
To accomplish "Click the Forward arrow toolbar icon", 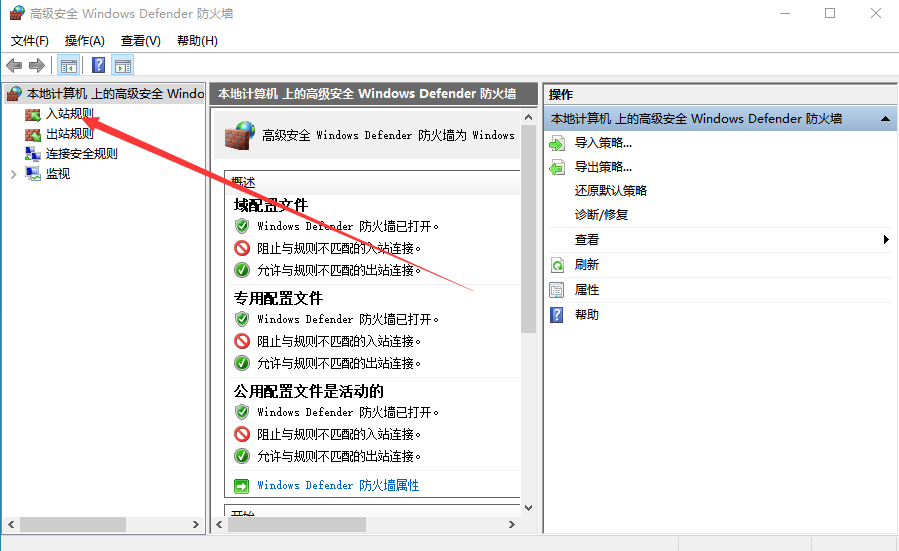I will click(37, 65).
